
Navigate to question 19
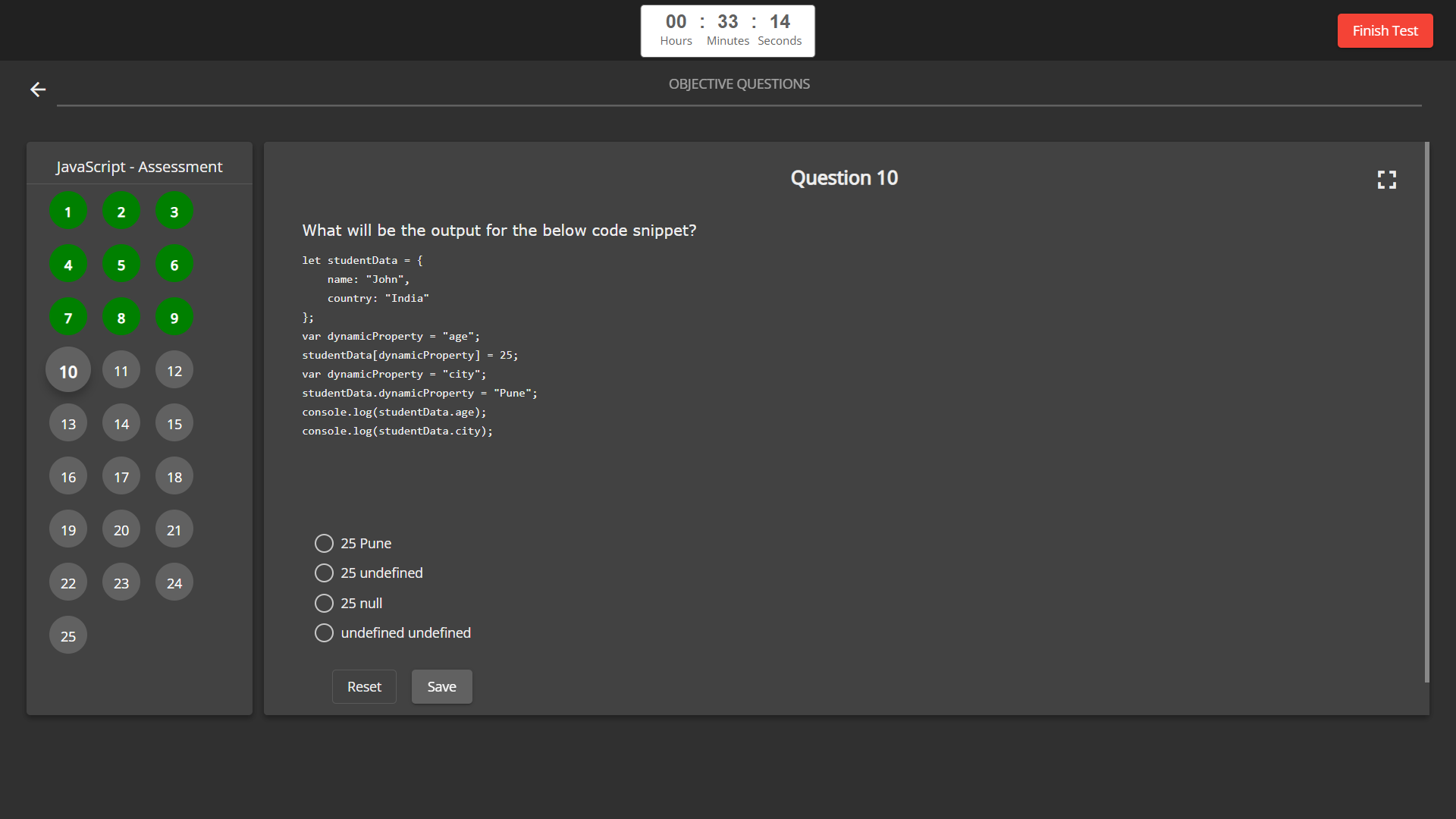68,530
